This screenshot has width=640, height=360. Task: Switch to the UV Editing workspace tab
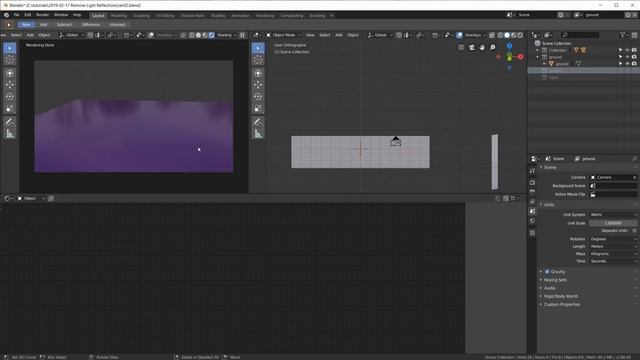[x=165, y=16]
